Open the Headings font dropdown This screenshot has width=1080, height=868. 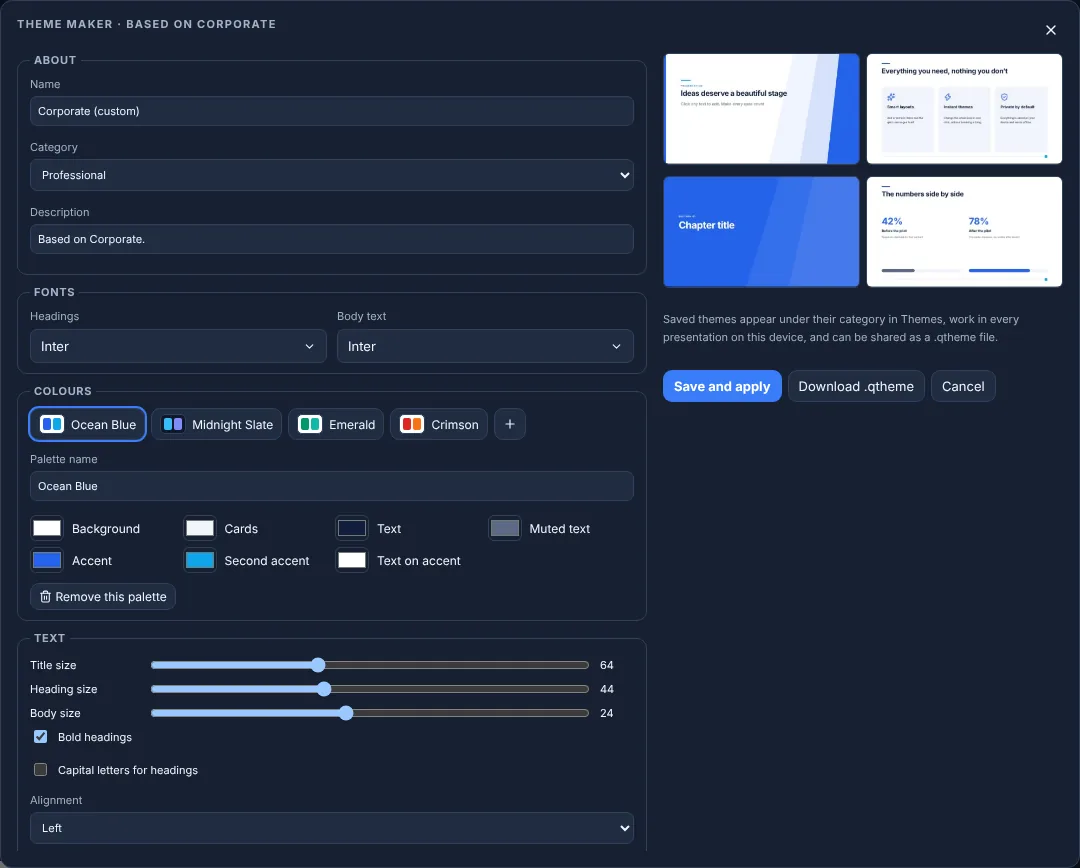pos(178,346)
